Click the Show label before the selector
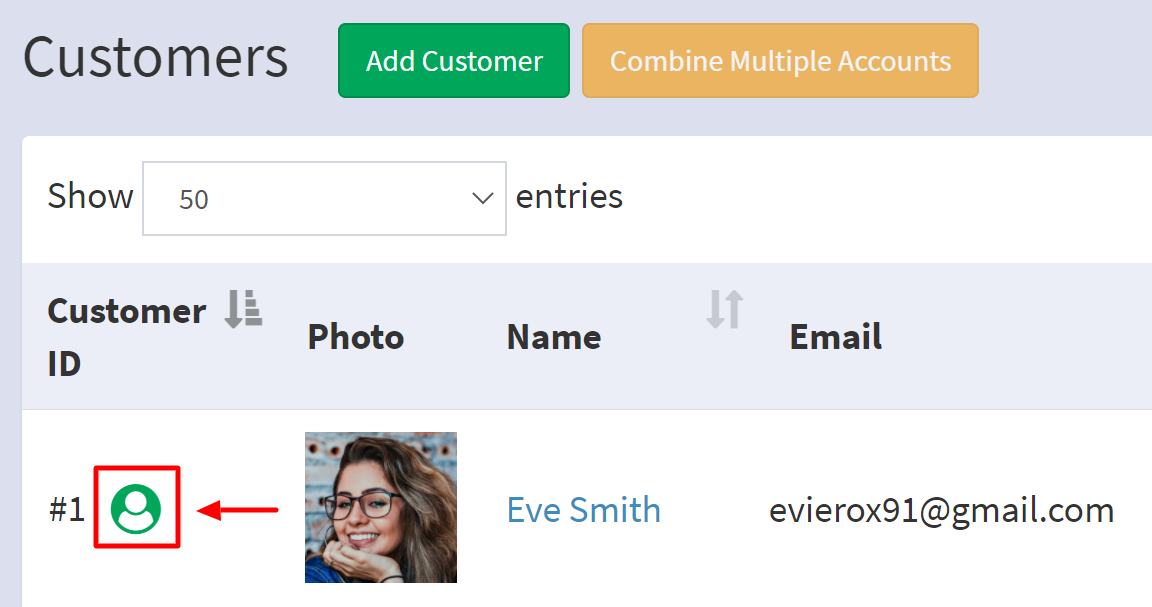 click(x=90, y=196)
